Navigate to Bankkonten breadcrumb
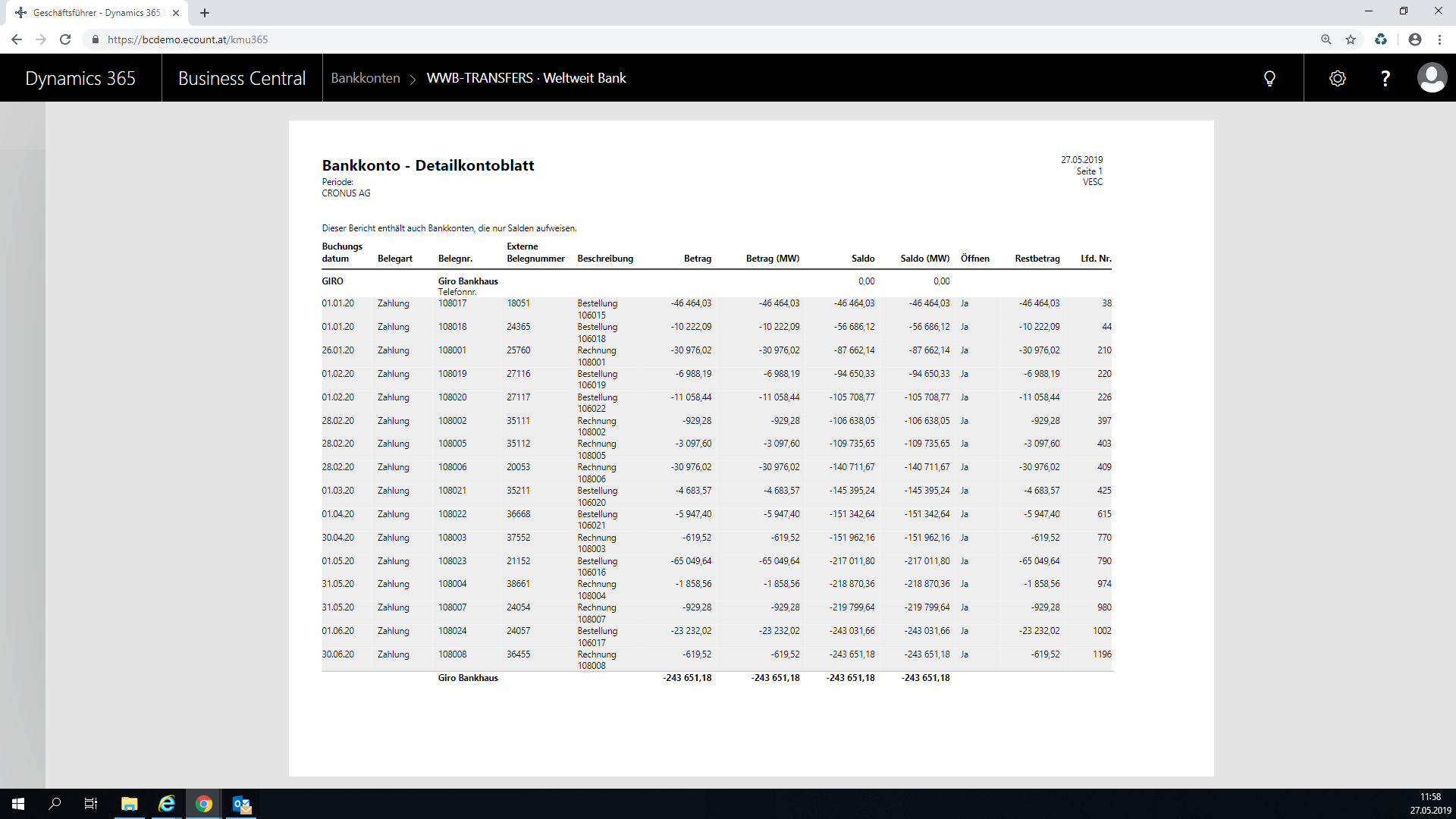The image size is (1456, 819). point(366,78)
